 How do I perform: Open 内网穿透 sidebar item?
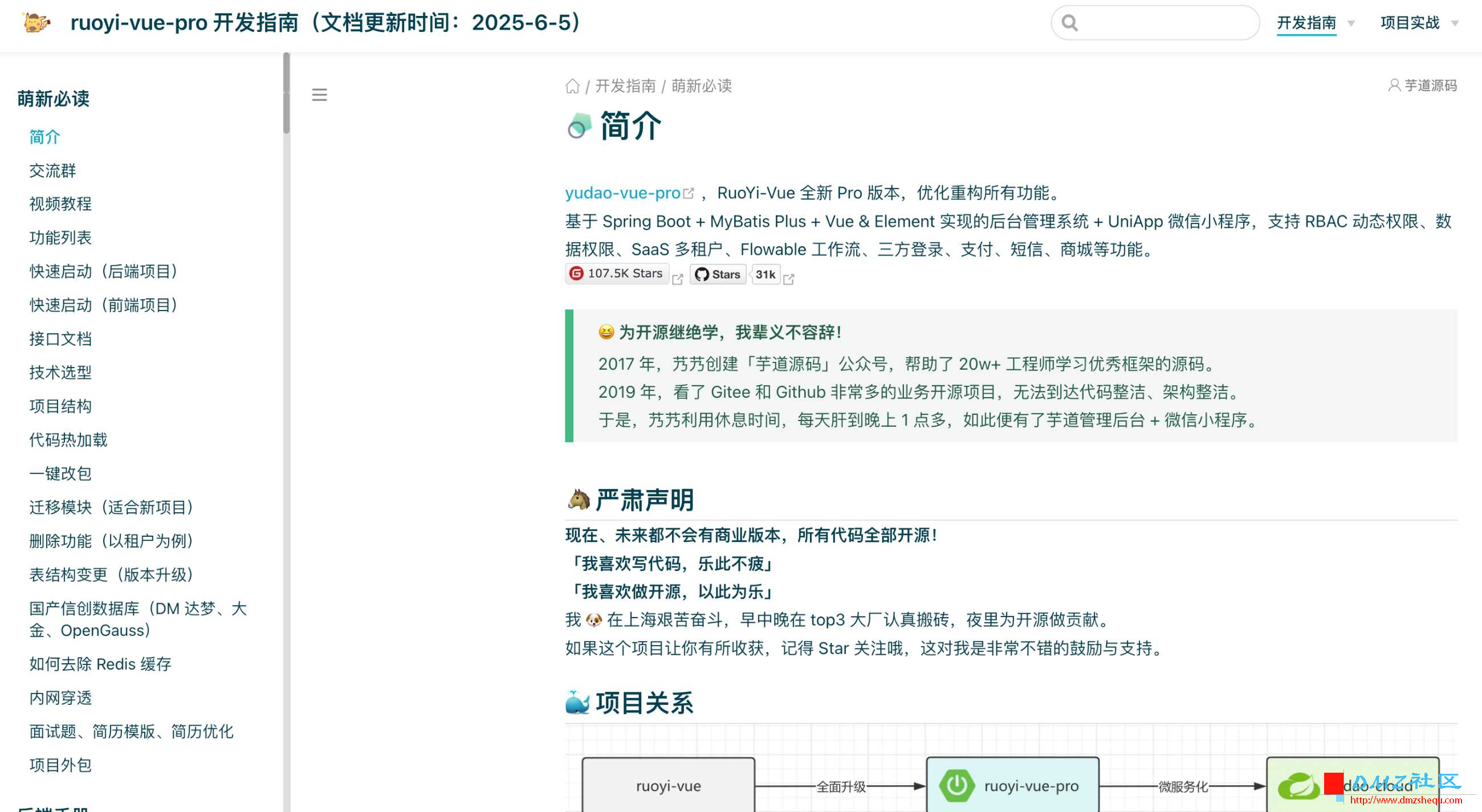click(x=60, y=698)
